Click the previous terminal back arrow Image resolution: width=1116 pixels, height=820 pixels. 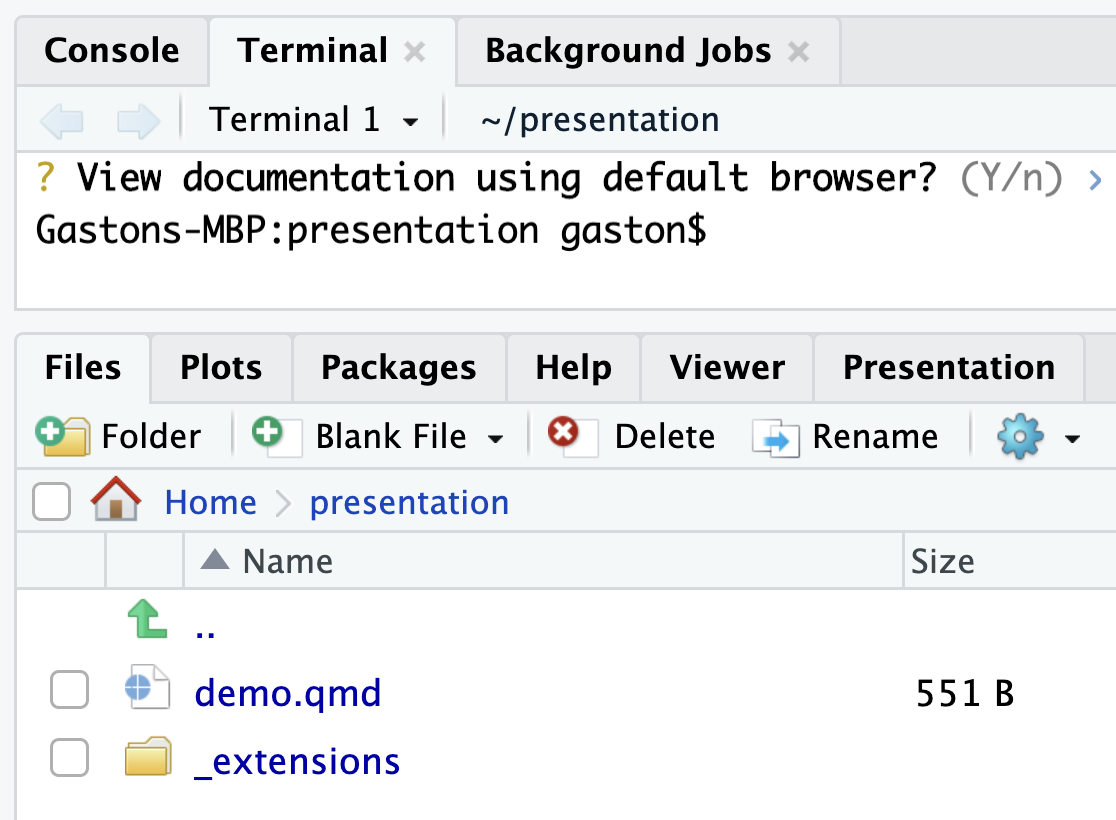62,120
